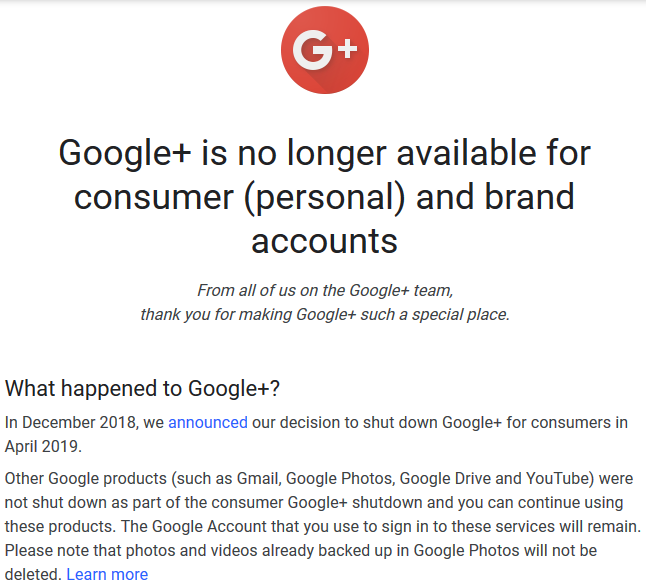Click the red Google+ logo

pyautogui.click(x=325, y=50)
